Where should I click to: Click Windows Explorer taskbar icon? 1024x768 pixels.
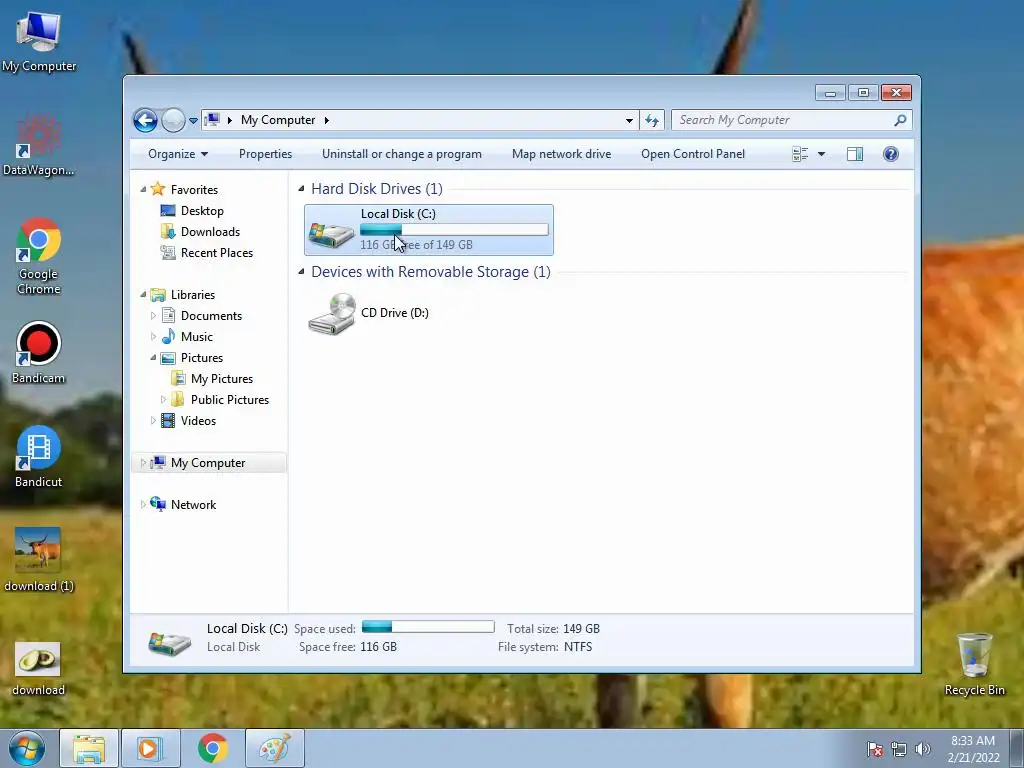click(x=89, y=748)
